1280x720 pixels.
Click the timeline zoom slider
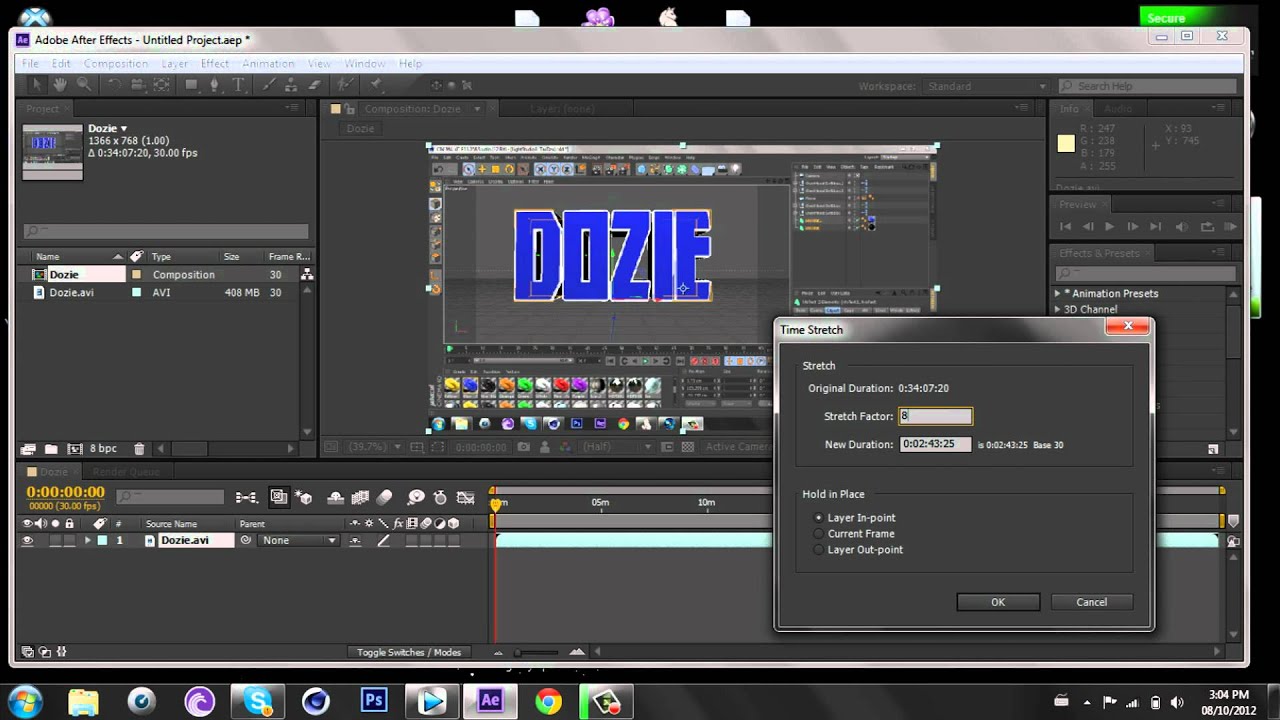(517, 653)
